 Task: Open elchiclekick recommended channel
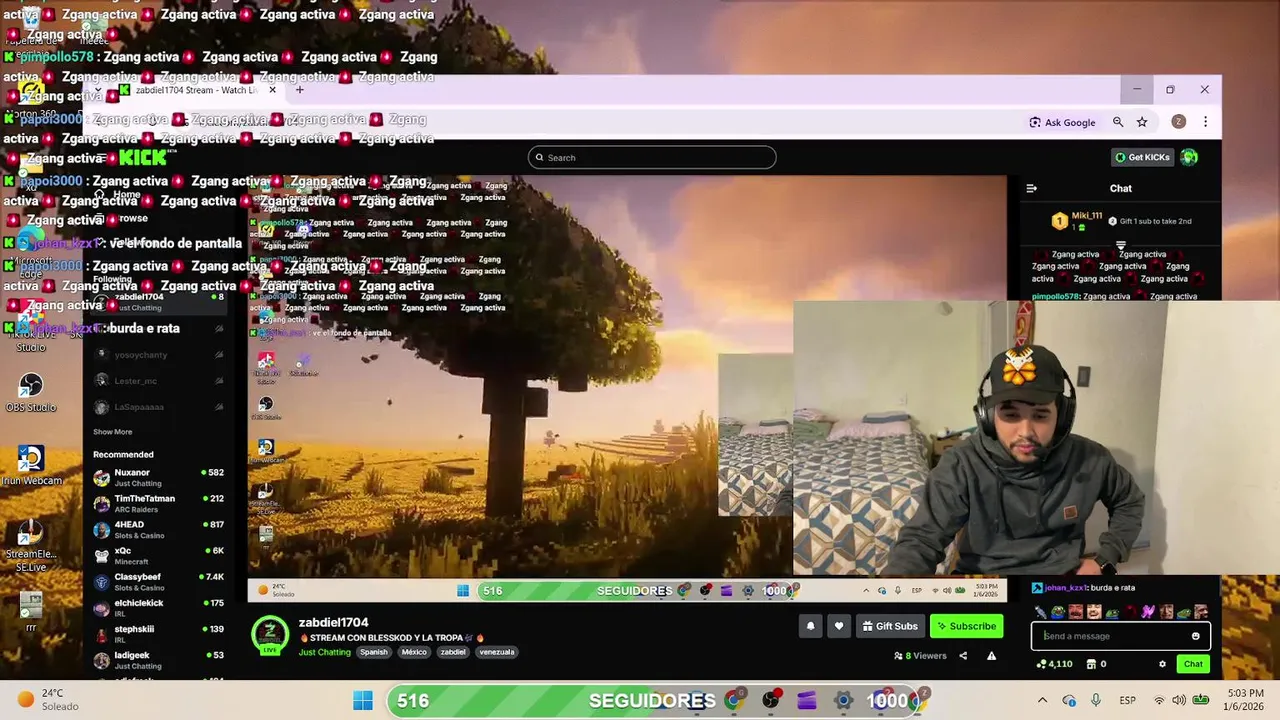click(x=158, y=607)
